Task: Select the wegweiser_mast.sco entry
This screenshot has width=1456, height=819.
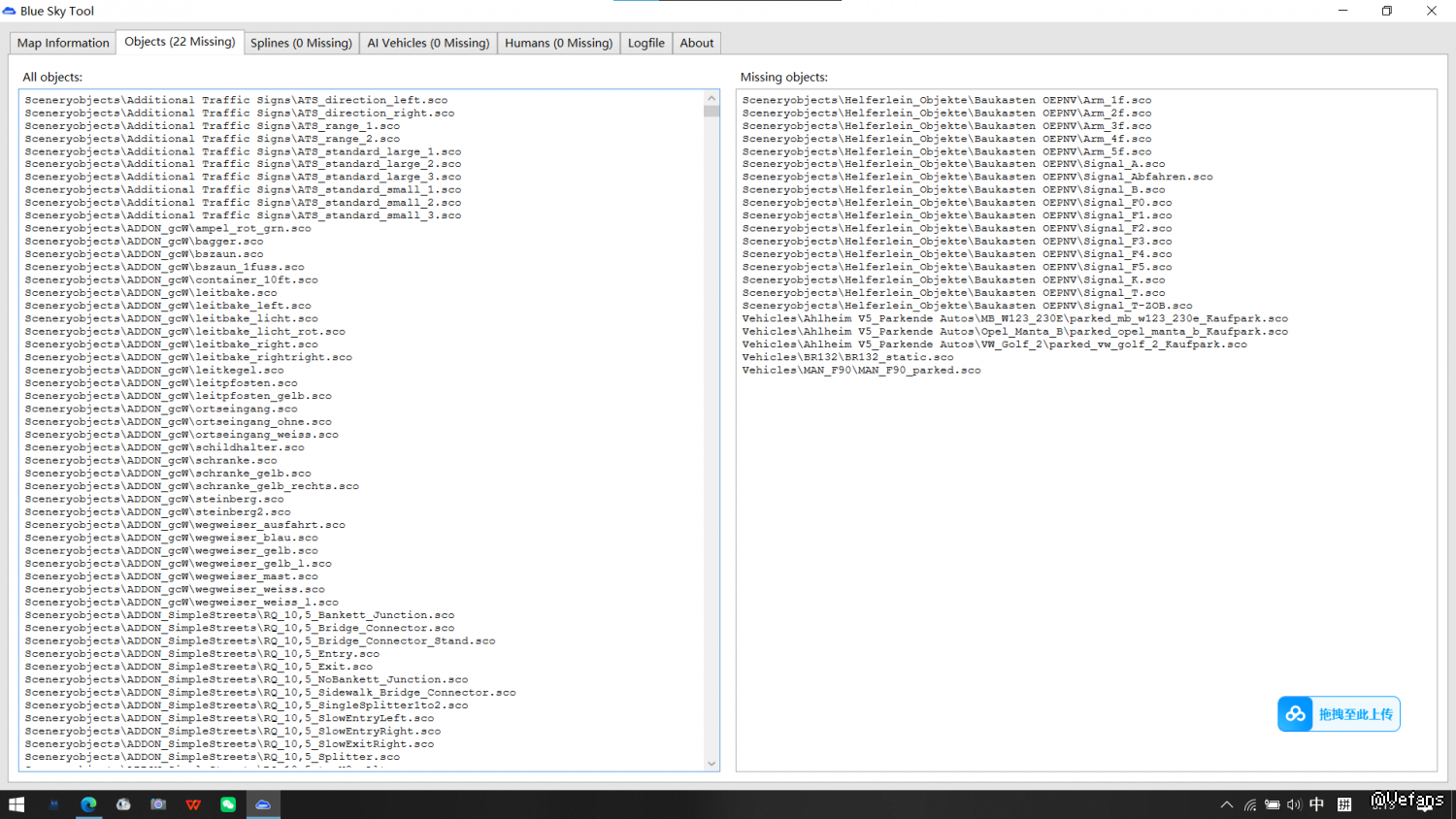Action: click(172, 576)
